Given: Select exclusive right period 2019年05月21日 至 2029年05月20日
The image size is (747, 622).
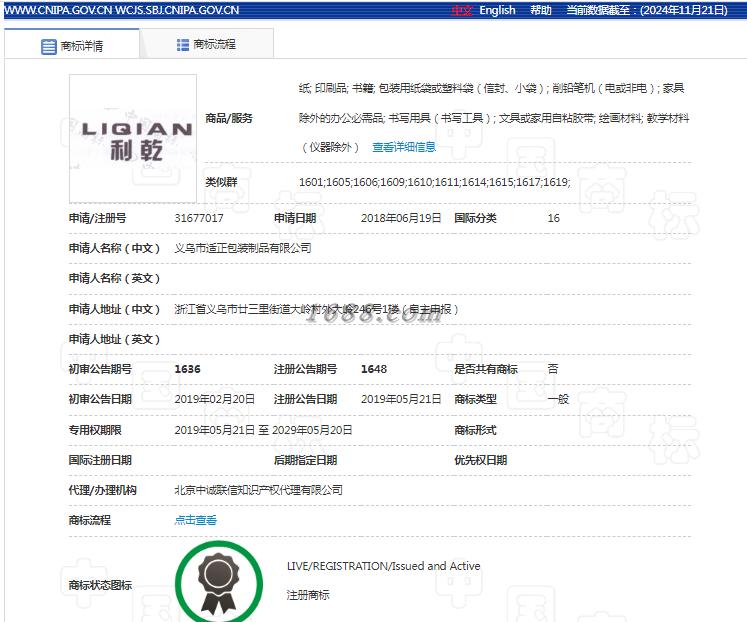Looking at the screenshot, I should [263, 430].
